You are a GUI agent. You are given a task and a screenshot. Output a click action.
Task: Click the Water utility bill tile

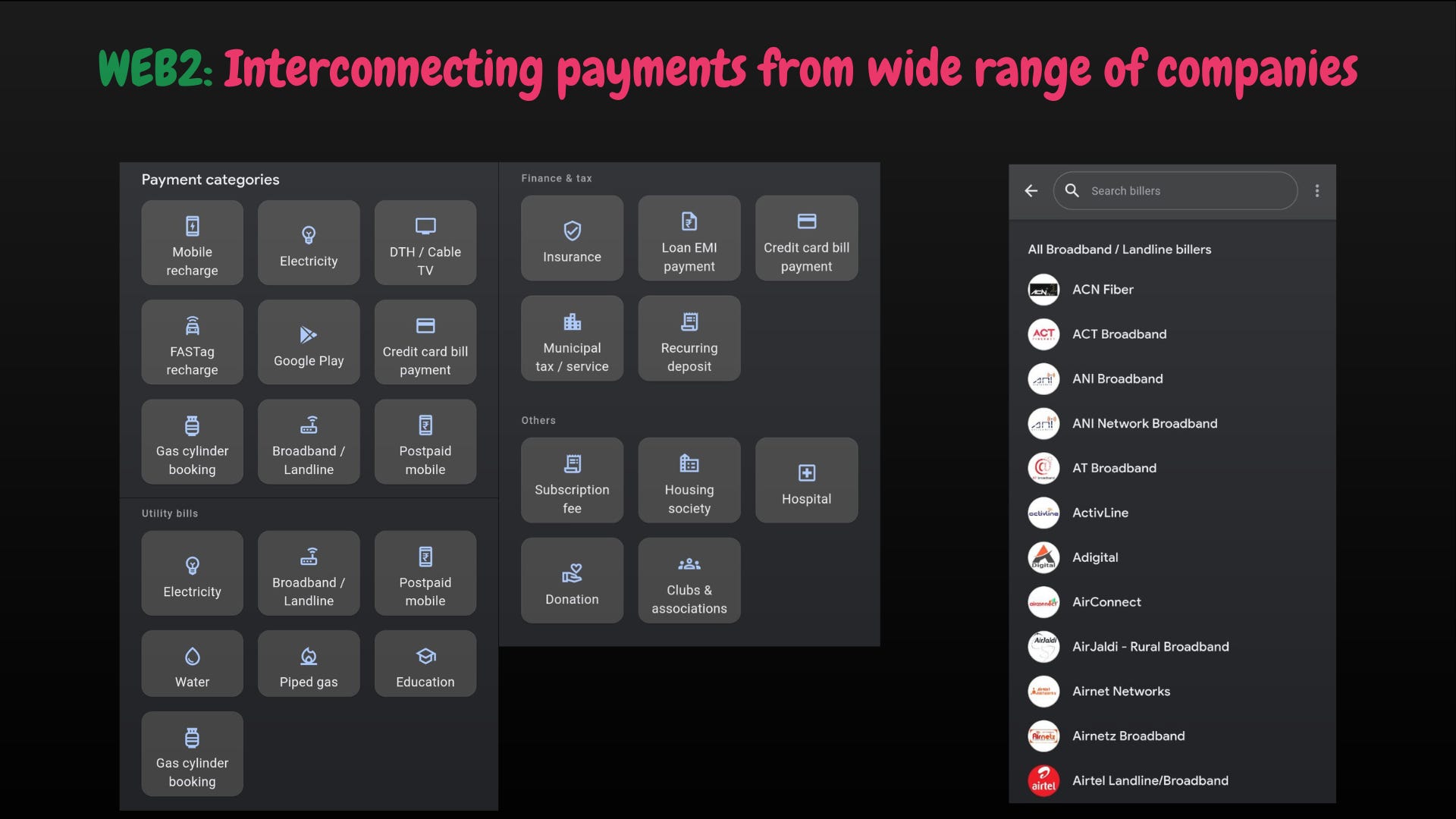(x=192, y=664)
